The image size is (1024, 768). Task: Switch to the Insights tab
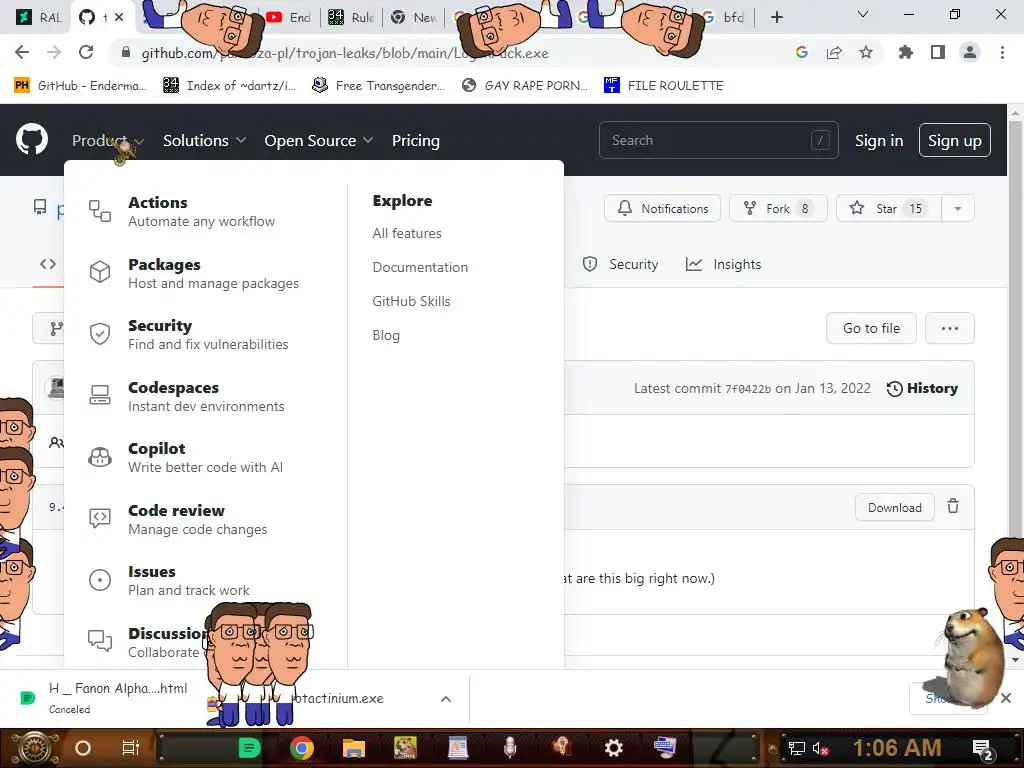coord(724,264)
